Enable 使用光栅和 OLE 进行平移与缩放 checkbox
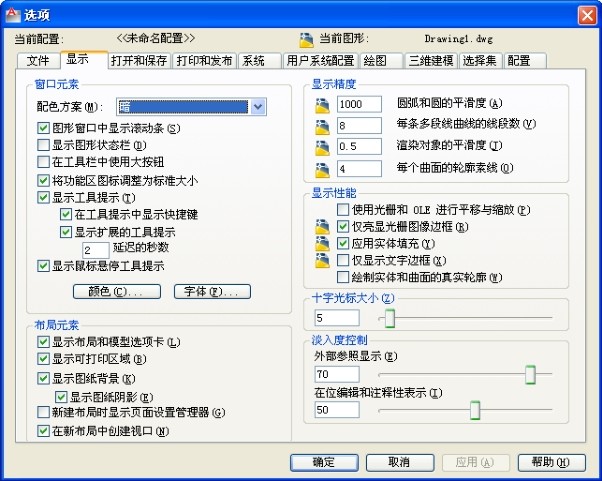This screenshot has height=481, width=602. pyautogui.click(x=343, y=210)
